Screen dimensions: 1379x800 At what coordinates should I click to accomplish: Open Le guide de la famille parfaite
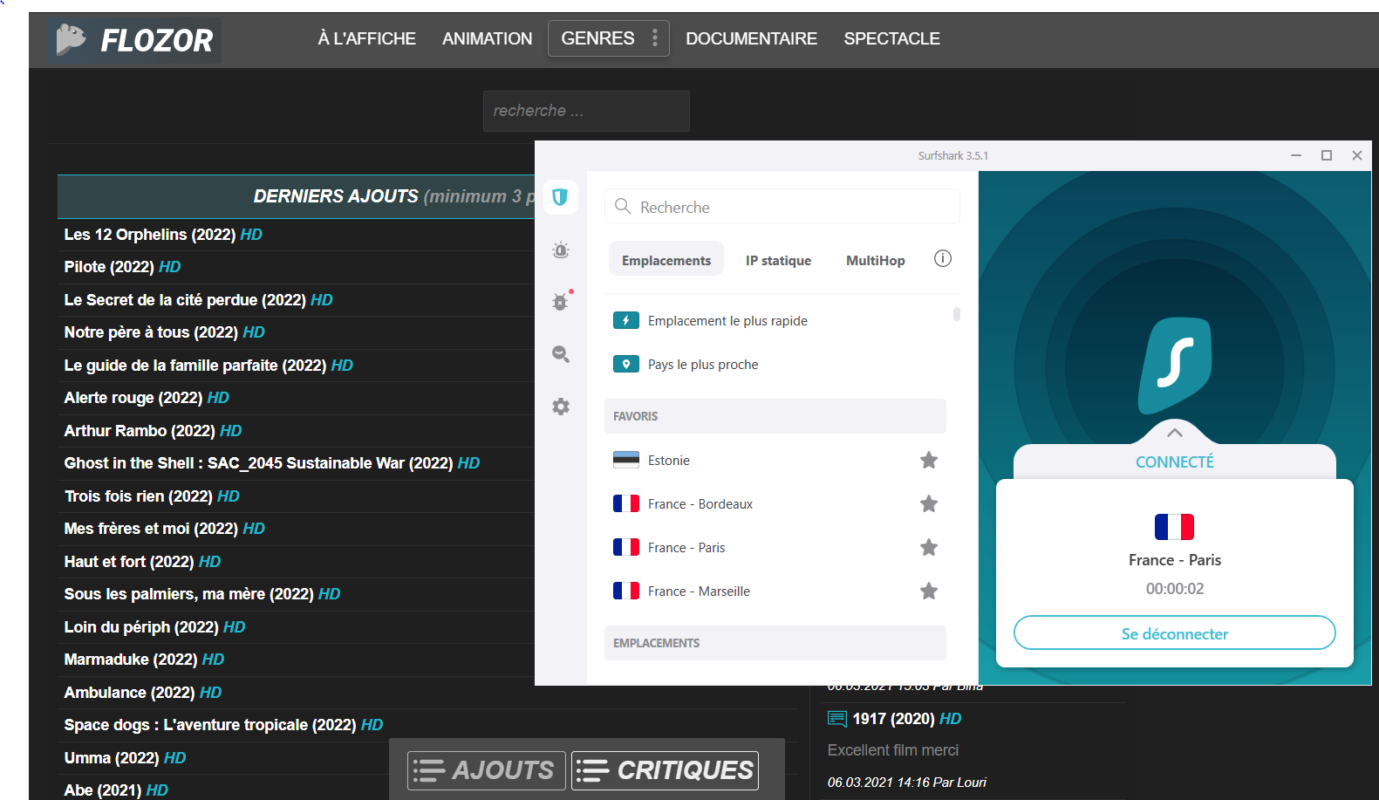click(208, 365)
